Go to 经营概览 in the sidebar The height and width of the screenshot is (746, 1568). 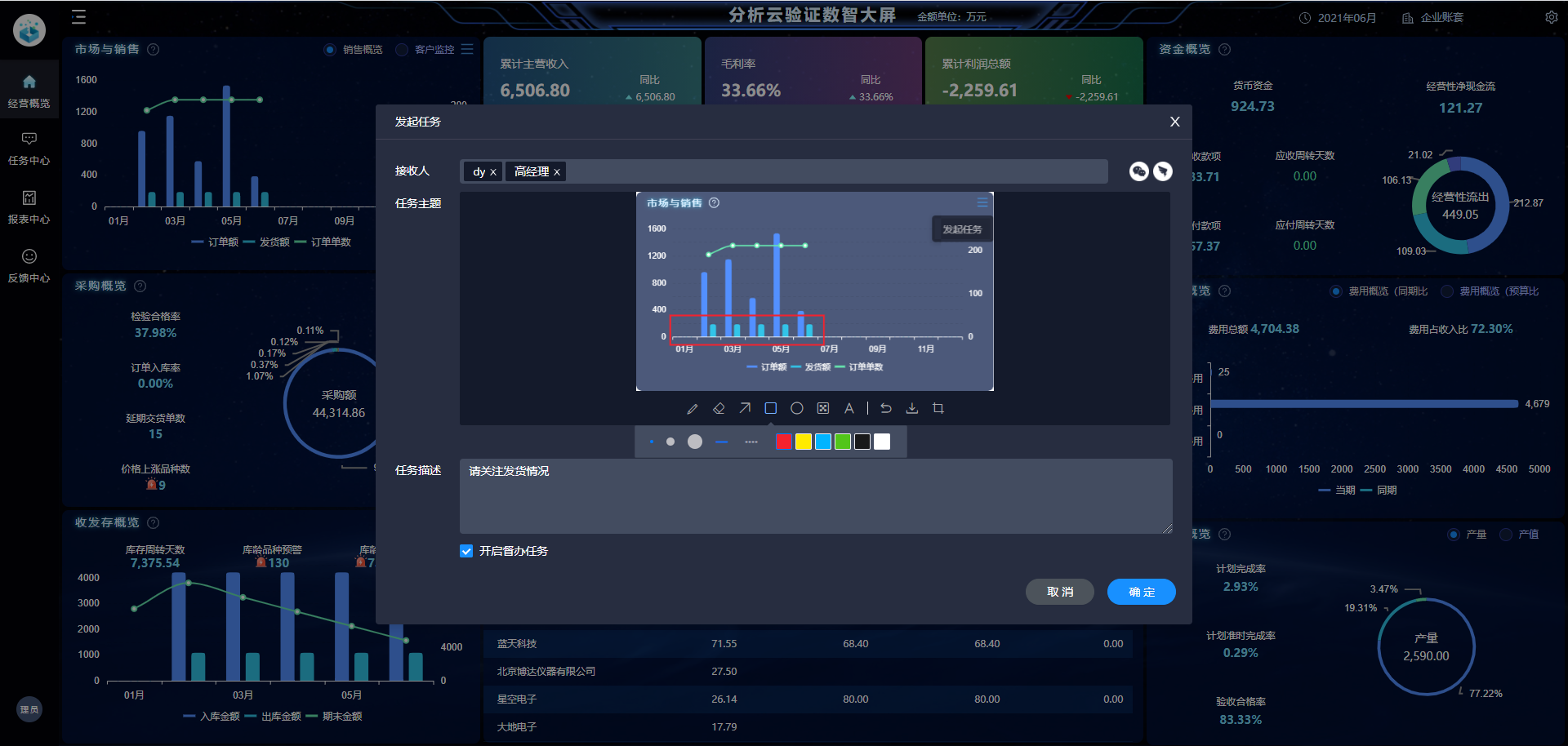[29, 91]
